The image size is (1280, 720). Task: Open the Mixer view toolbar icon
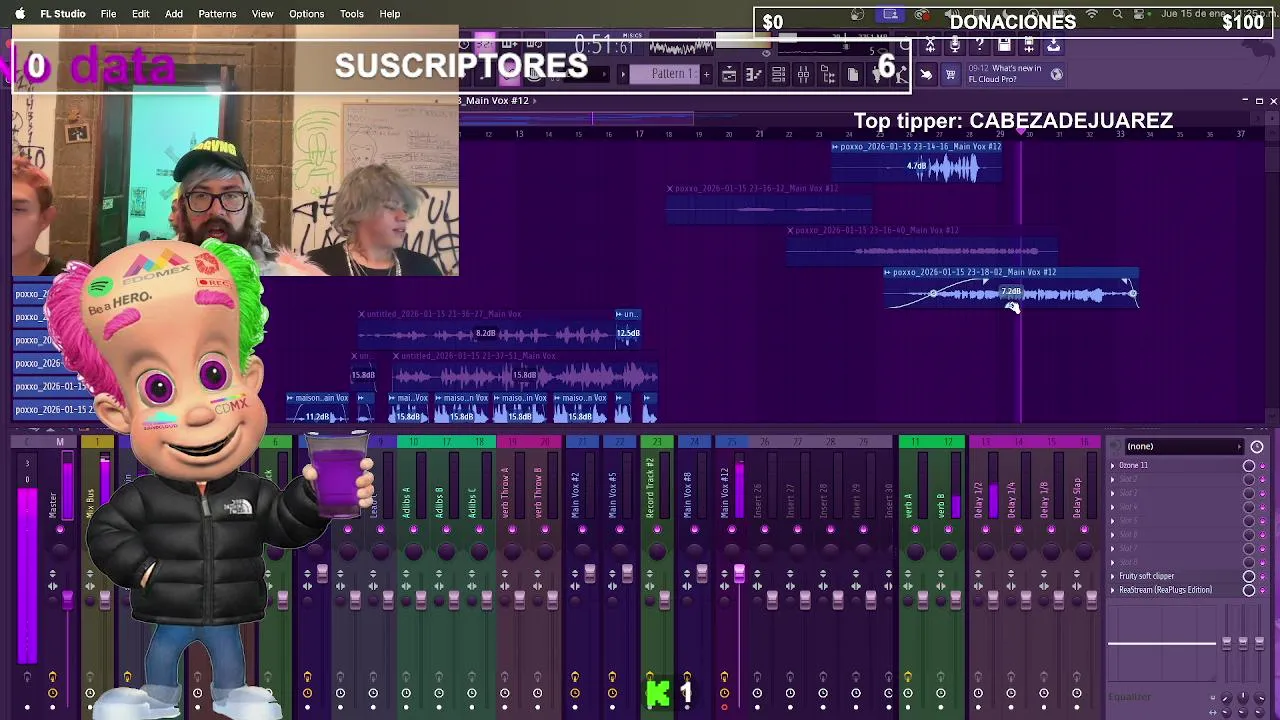[803, 75]
